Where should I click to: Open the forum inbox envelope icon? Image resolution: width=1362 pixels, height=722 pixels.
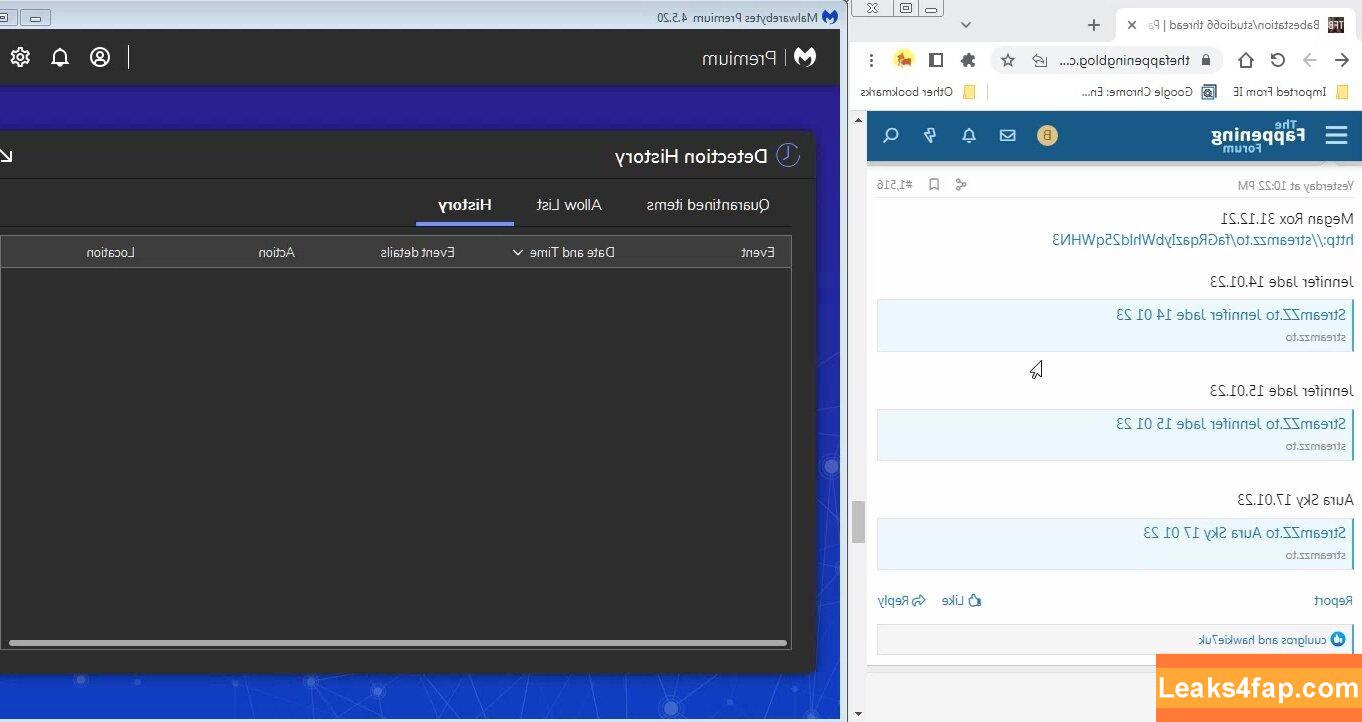pos(1007,135)
